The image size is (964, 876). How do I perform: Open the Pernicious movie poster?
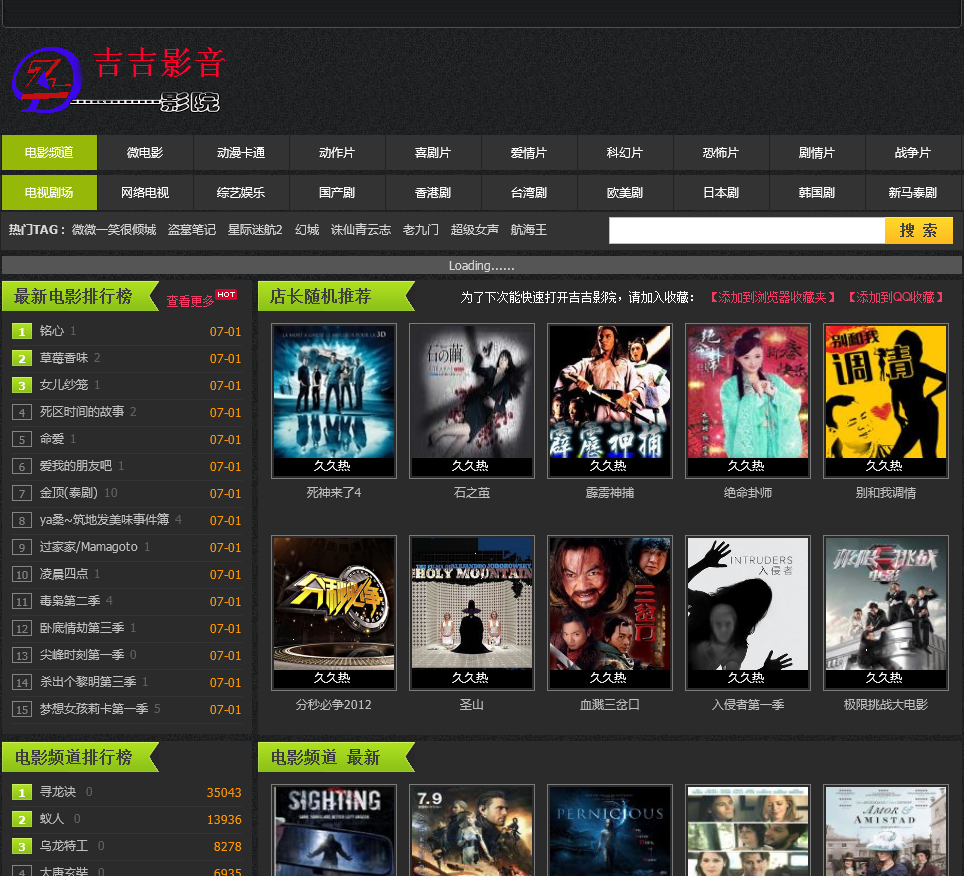[x=610, y=830]
